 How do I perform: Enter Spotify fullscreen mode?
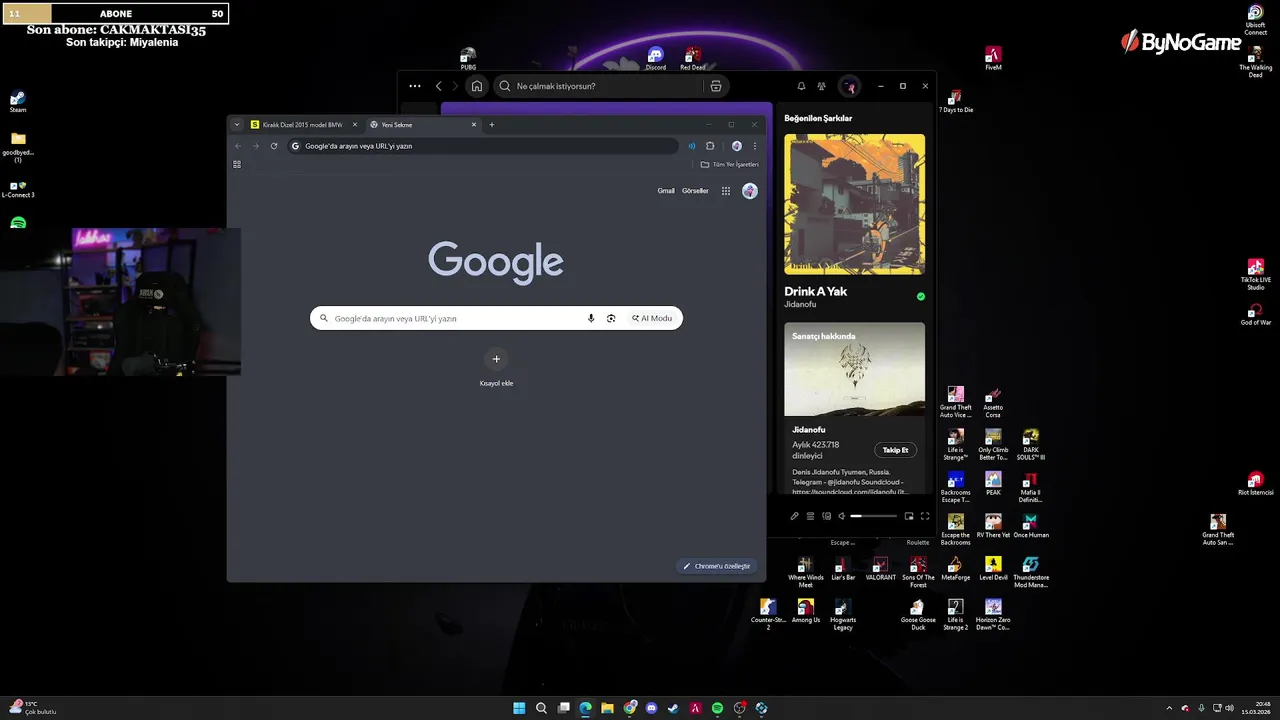[925, 516]
